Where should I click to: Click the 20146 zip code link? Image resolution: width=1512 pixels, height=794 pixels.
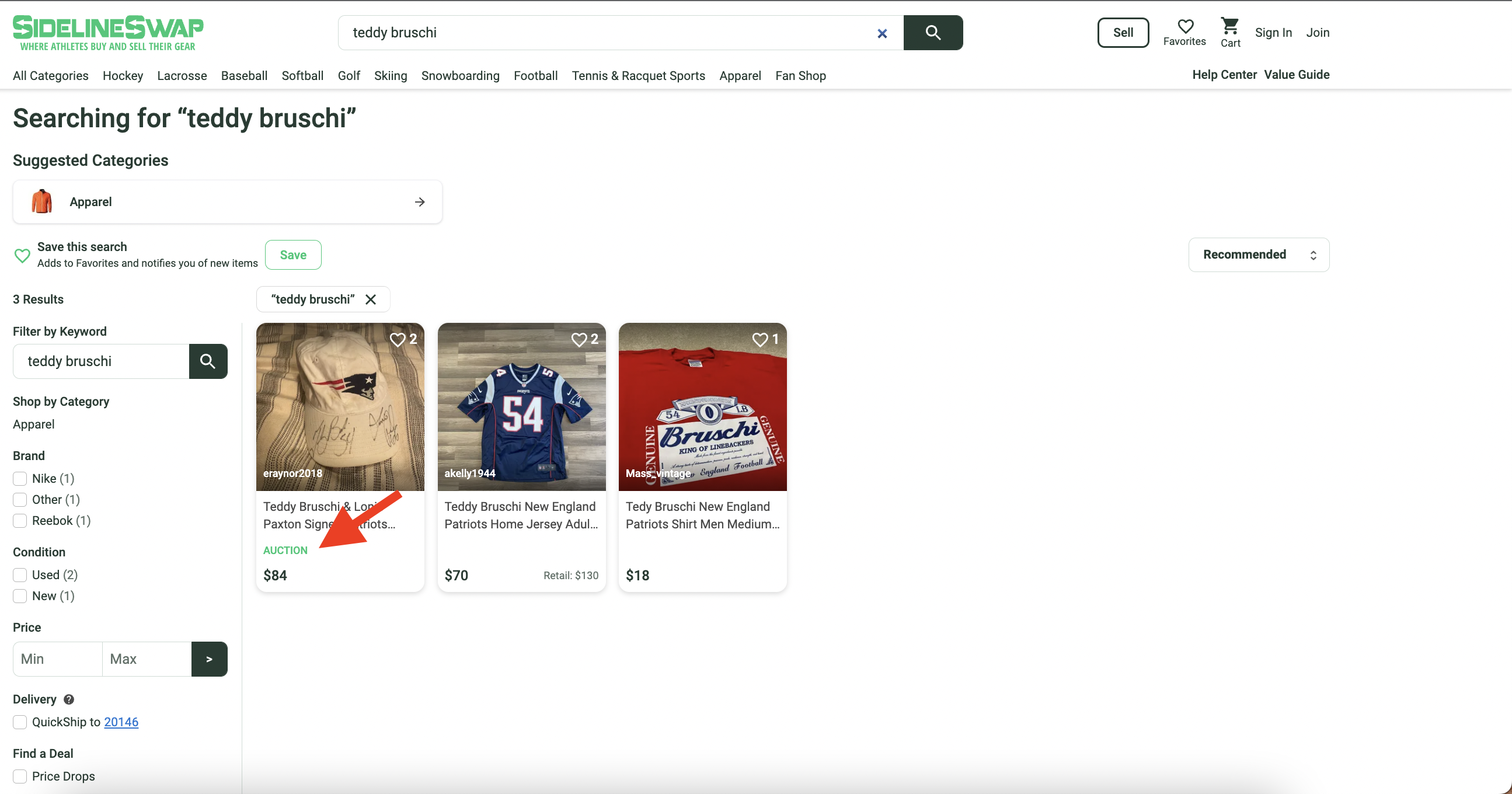(121, 722)
